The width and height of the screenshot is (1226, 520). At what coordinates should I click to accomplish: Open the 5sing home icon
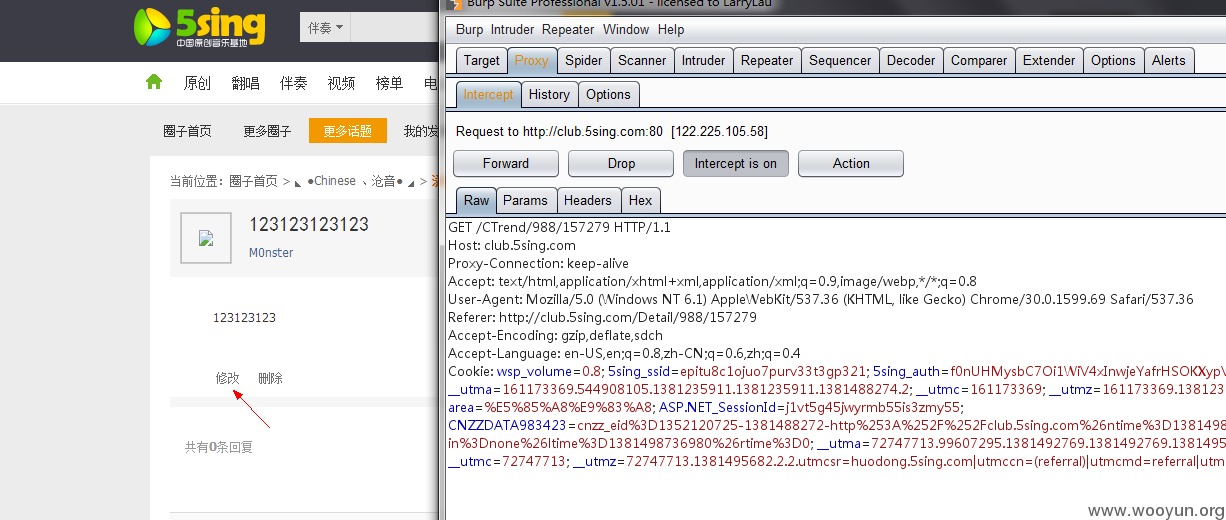pyautogui.click(x=154, y=82)
